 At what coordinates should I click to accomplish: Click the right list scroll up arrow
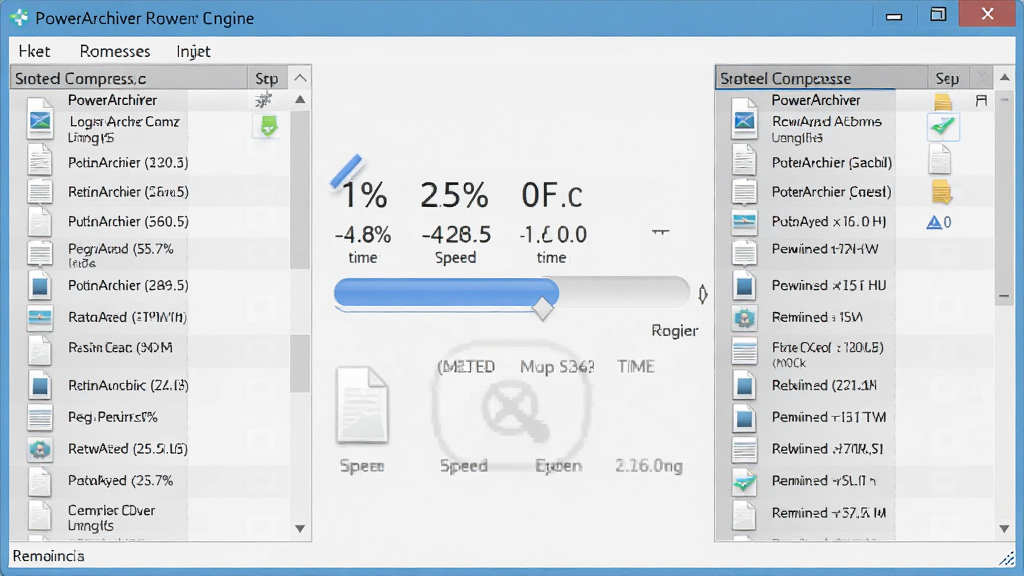tap(1004, 78)
